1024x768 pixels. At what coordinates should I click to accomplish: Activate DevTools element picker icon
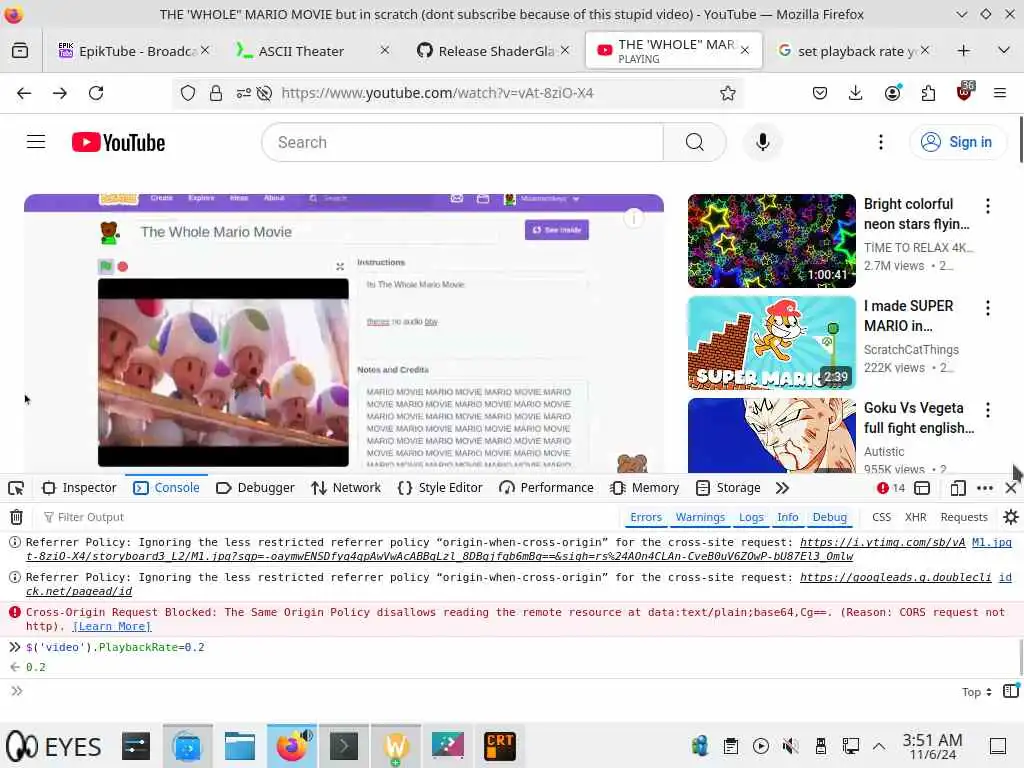(x=16, y=488)
